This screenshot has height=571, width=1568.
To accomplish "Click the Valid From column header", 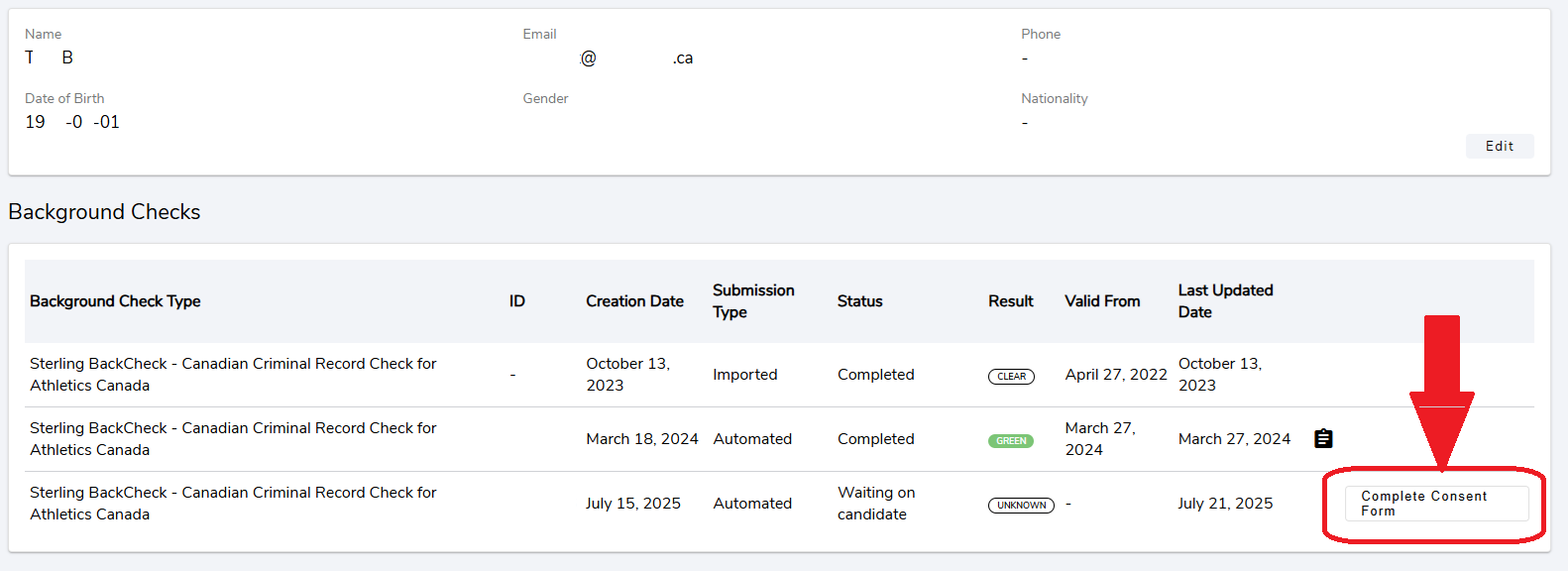I will coord(1102,301).
